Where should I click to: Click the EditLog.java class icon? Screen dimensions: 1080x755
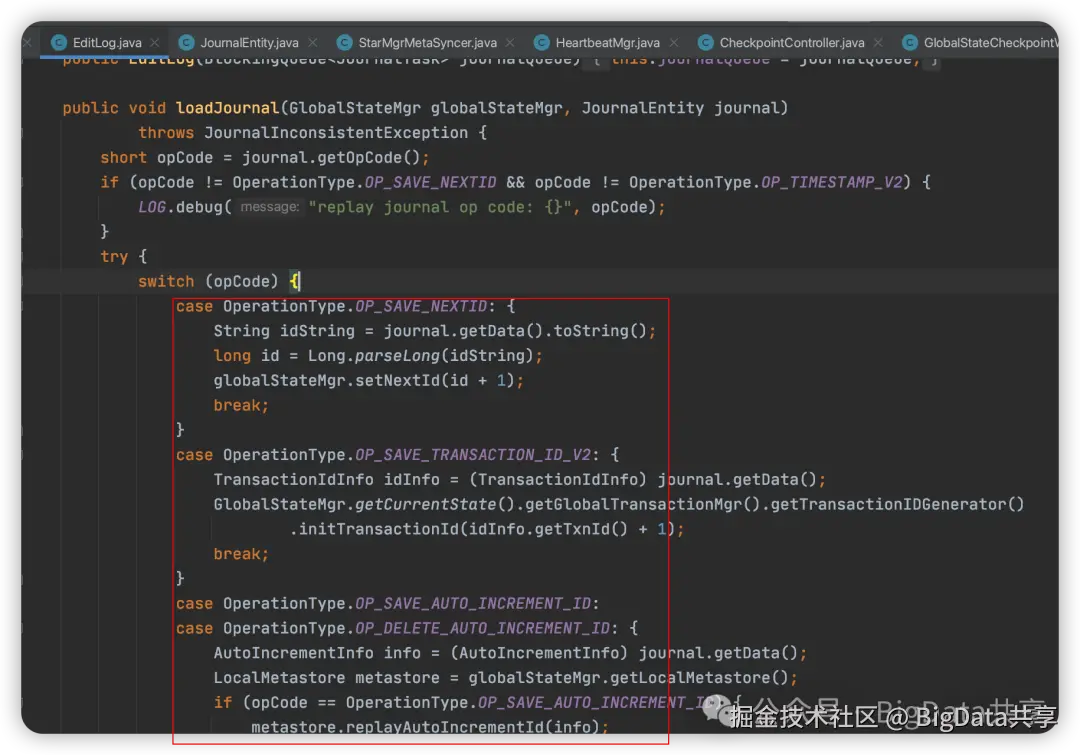tap(59, 43)
